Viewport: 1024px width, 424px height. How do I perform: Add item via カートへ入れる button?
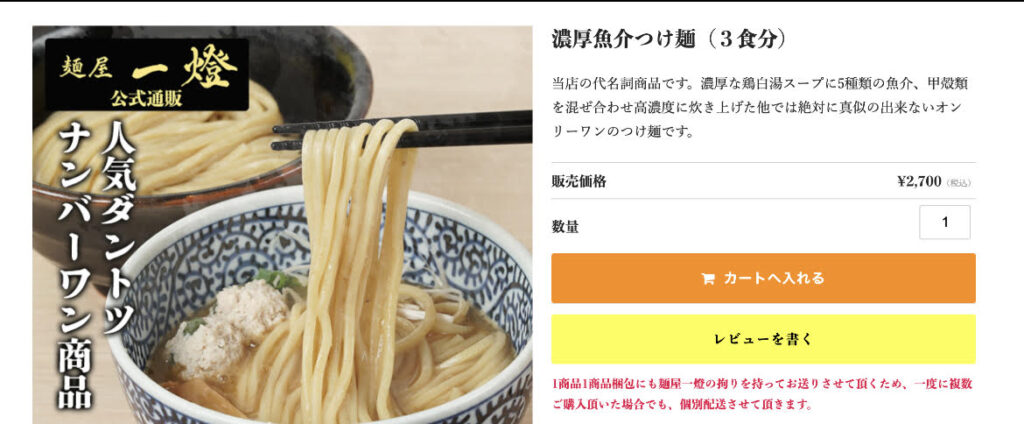tap(763, 278)
